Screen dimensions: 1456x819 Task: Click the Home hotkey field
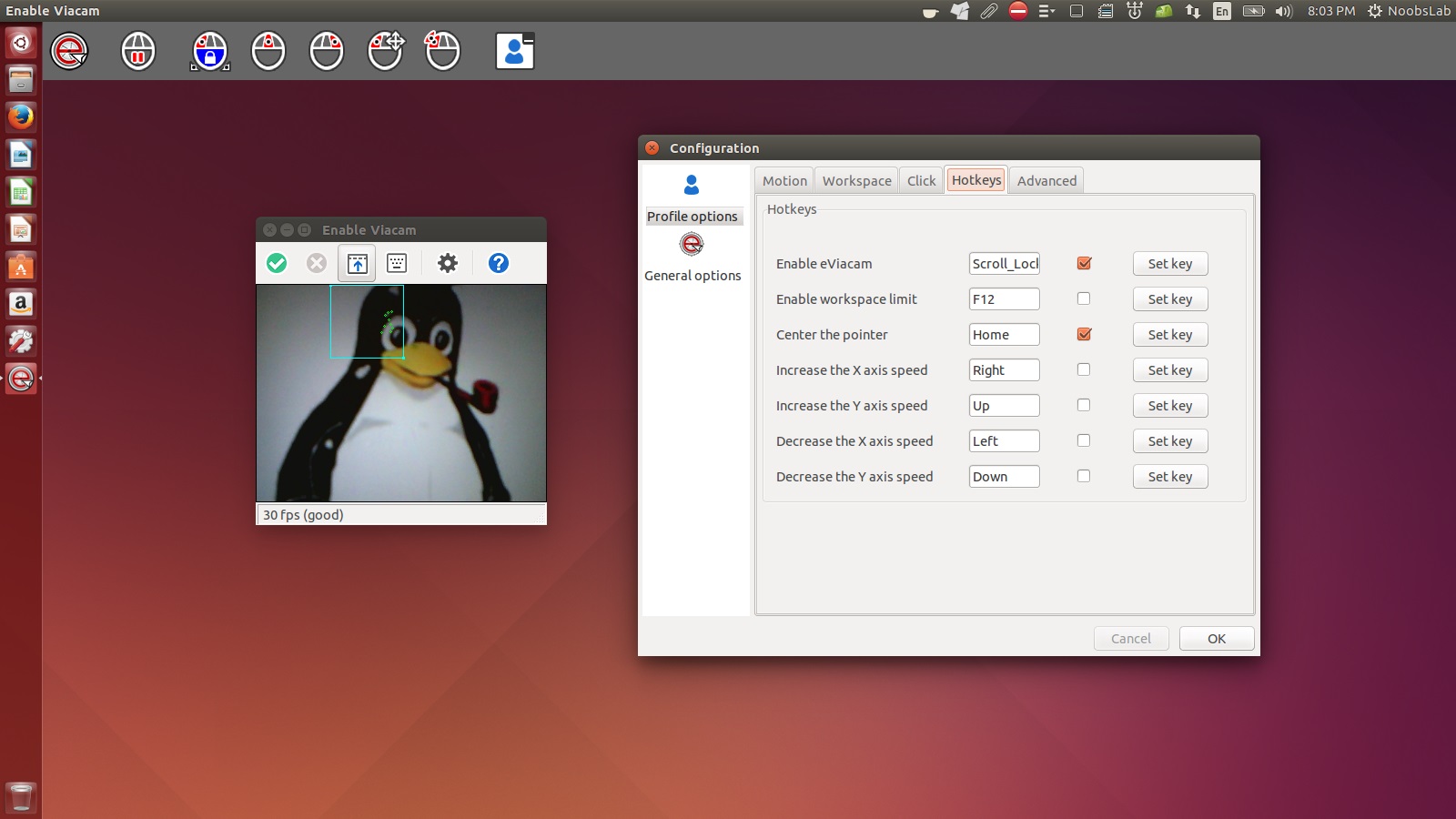[1005, 335]
